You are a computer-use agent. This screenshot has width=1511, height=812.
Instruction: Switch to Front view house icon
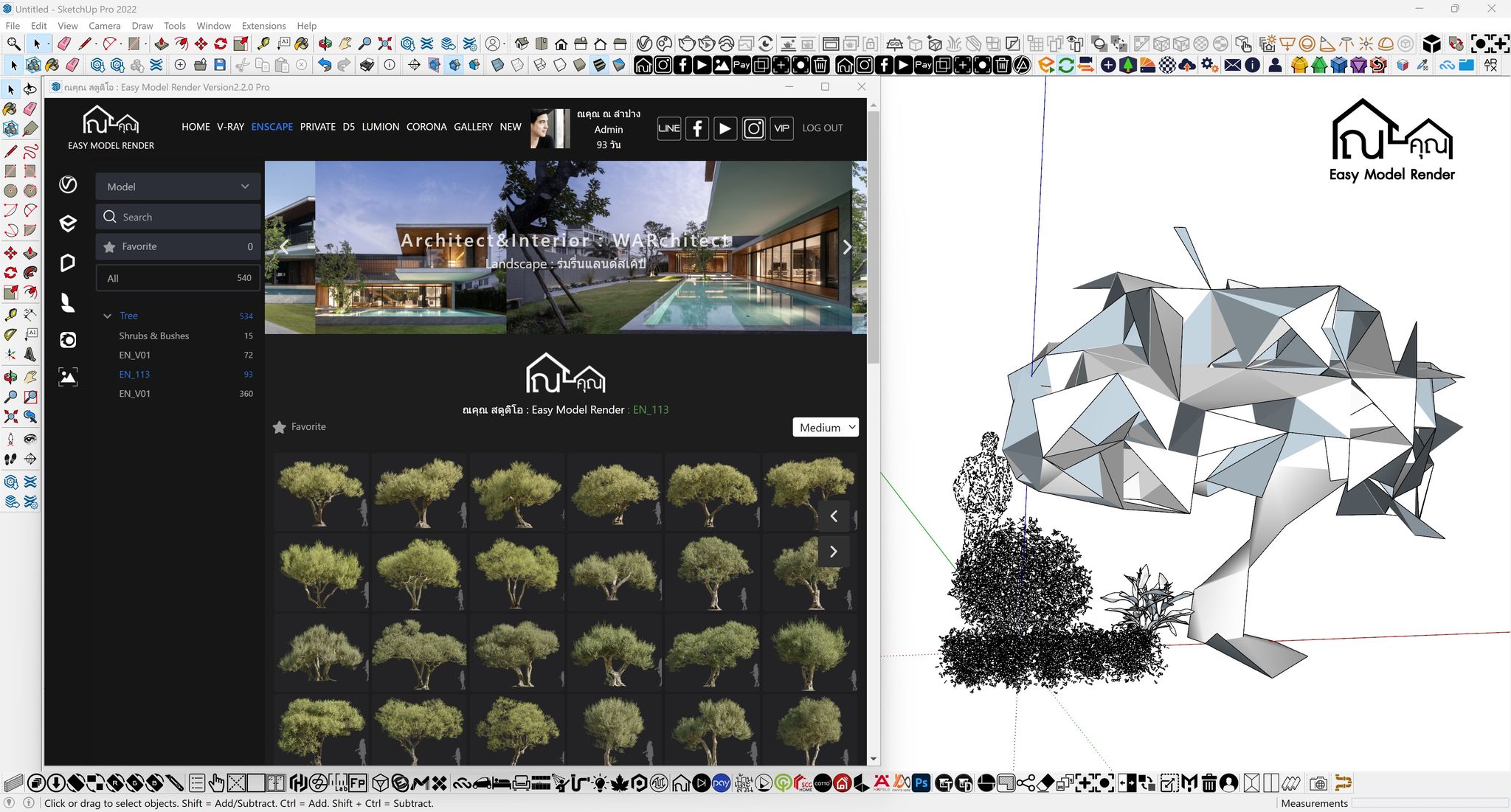(x=561, y=44)
